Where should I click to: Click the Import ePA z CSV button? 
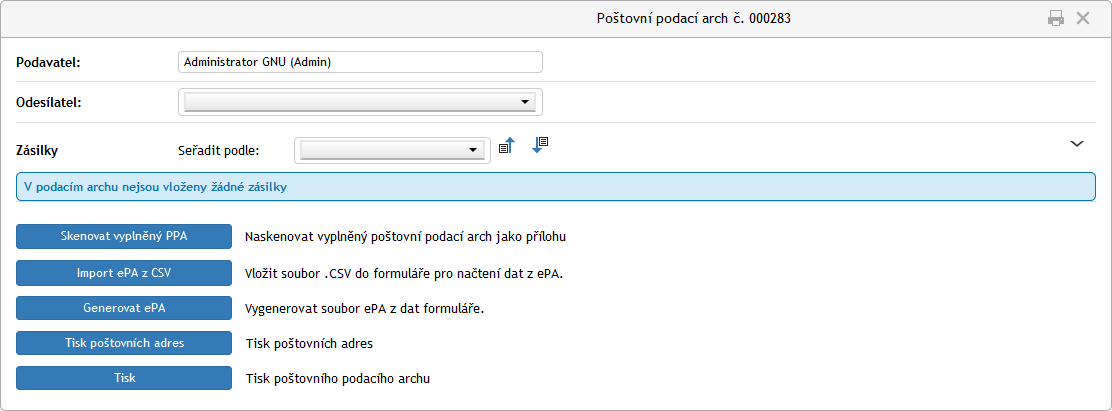tap(124, 272)
